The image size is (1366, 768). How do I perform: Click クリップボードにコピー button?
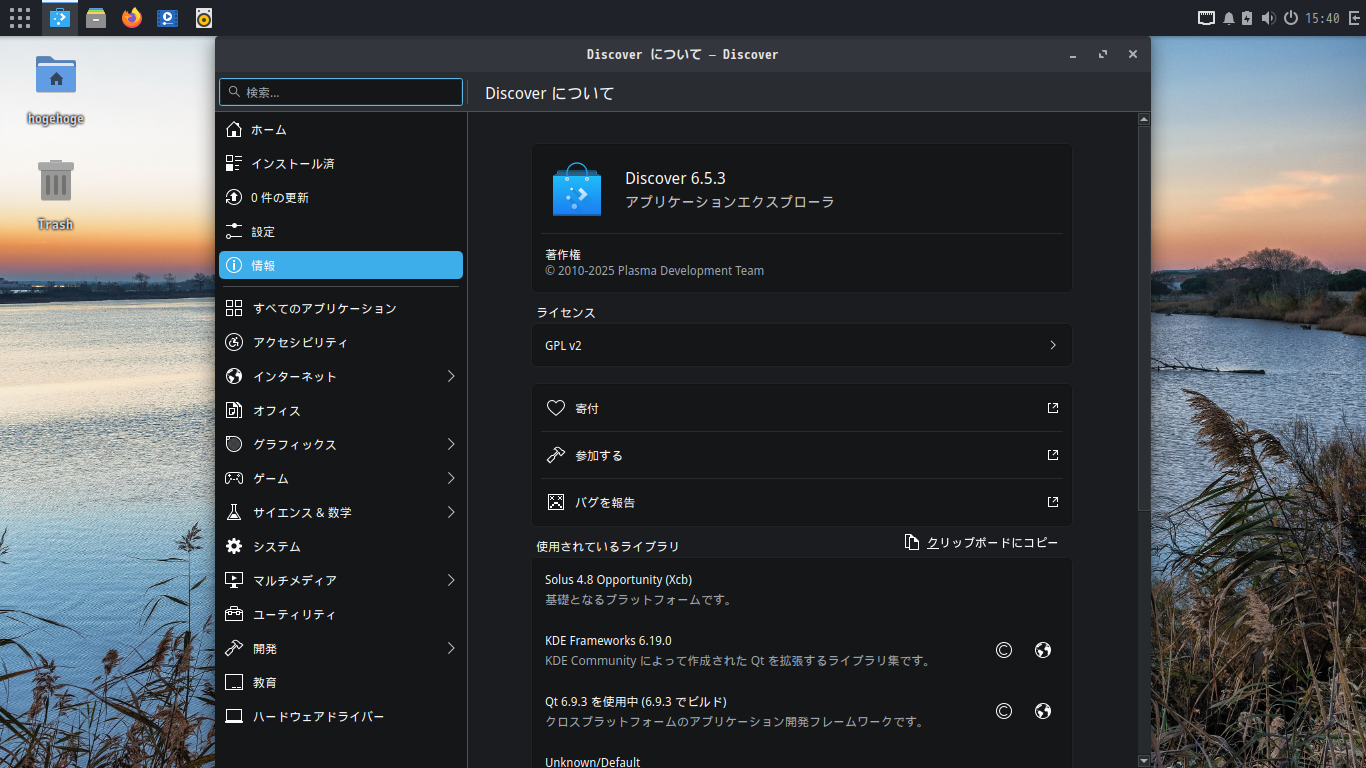[x=981, y=542]
